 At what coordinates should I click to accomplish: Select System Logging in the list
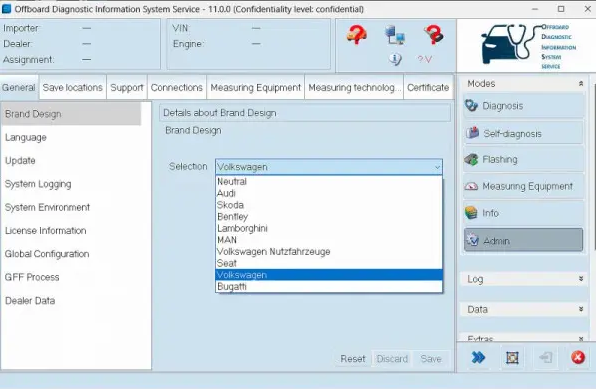tap(71, 184)
